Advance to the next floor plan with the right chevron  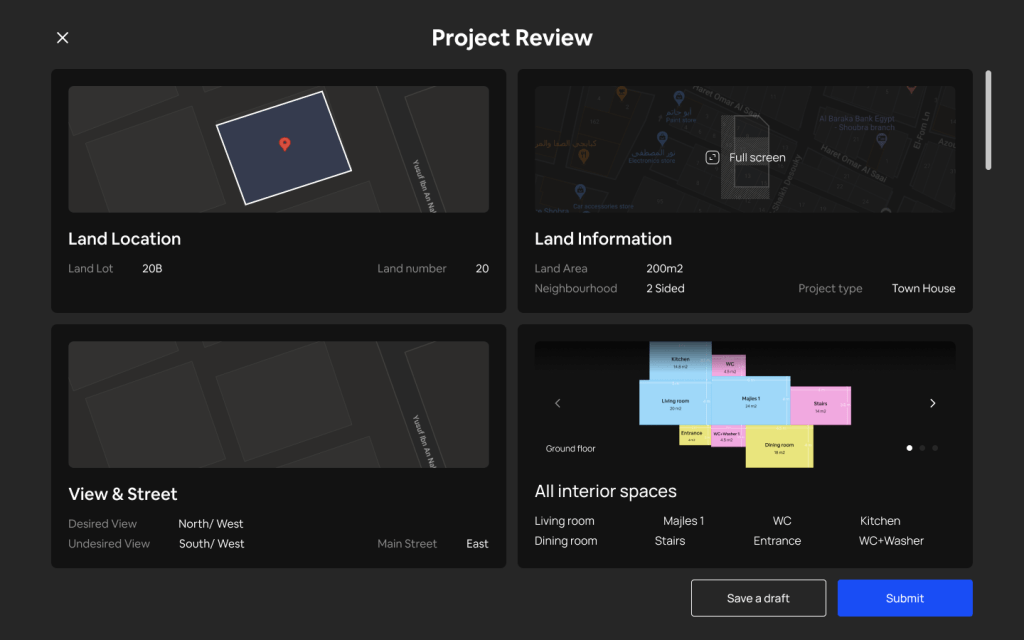coord(932,403)
